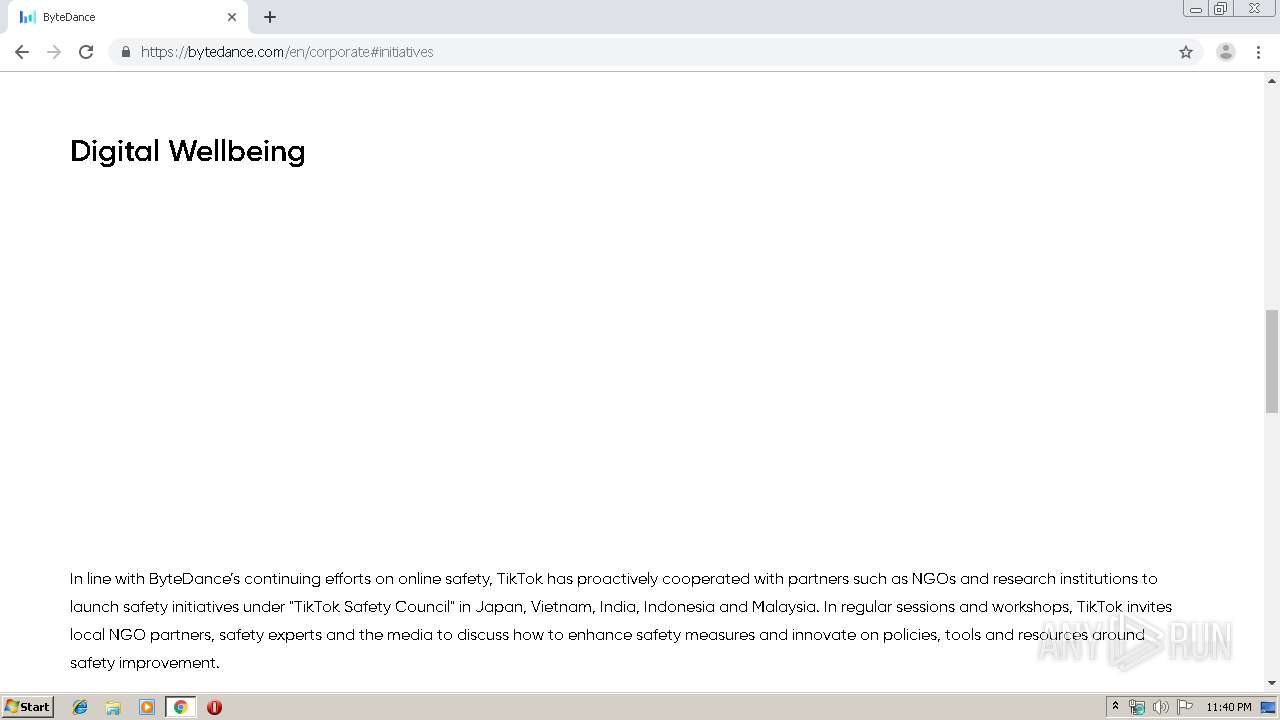Click the 11:40 PM clock
Image resolution: width=1280 pixels, height=720 pixels.
tap(1228, 707)
